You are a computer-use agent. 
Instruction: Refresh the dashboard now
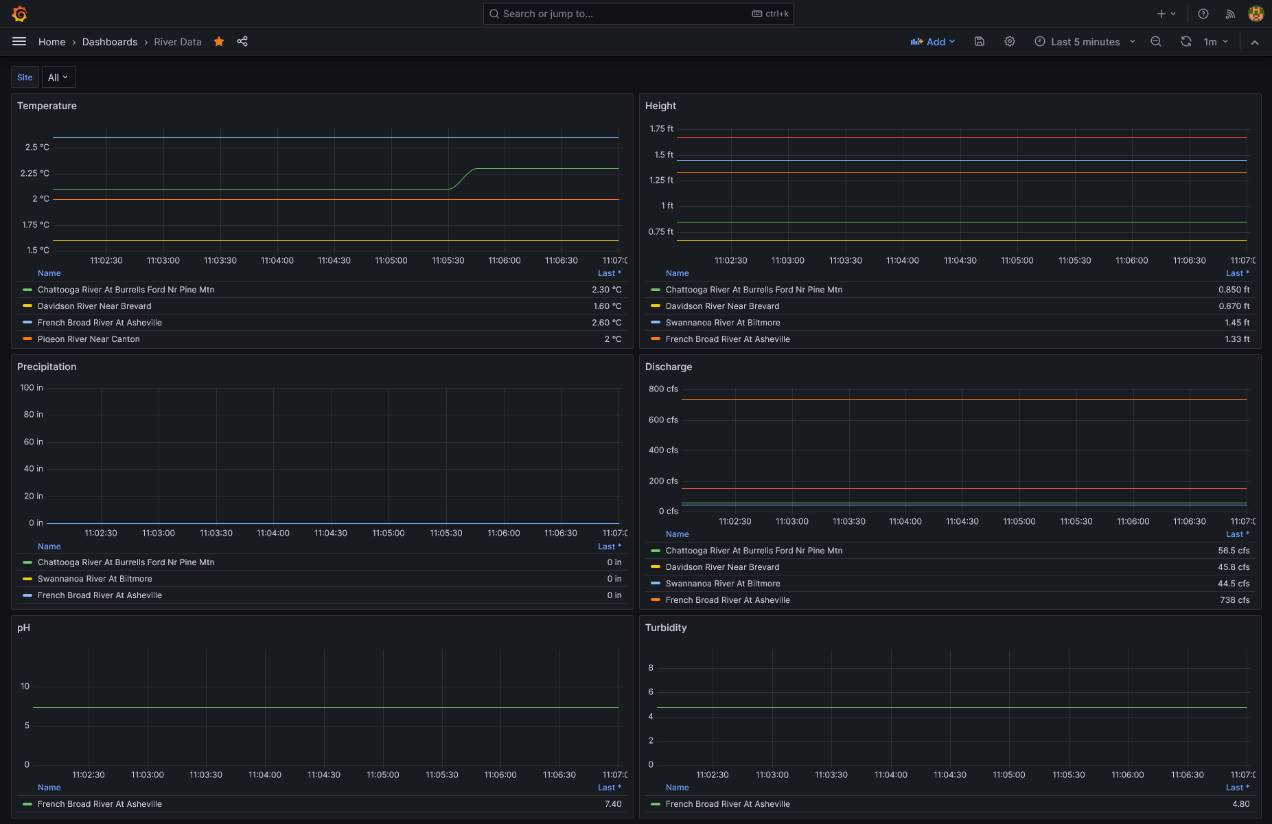click(x=1186, y=42)
